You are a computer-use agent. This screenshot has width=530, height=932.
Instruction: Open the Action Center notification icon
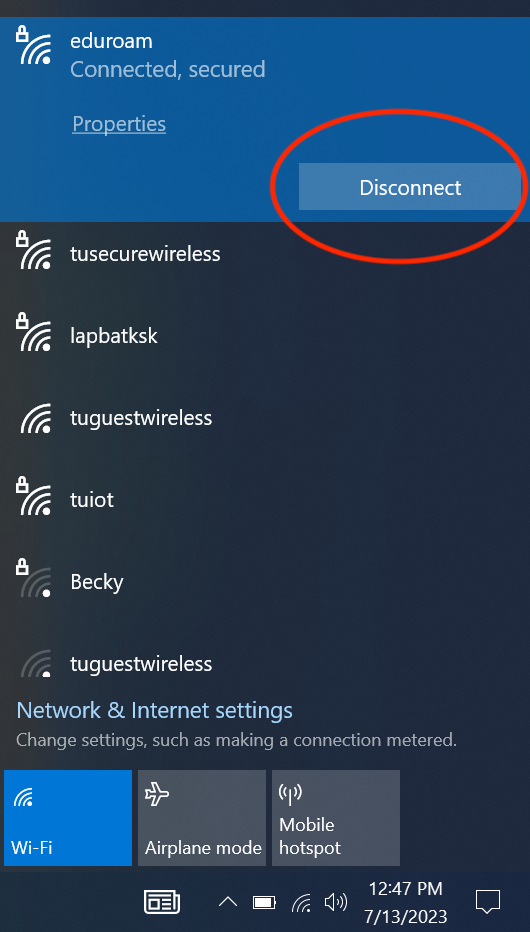[488, 902]
